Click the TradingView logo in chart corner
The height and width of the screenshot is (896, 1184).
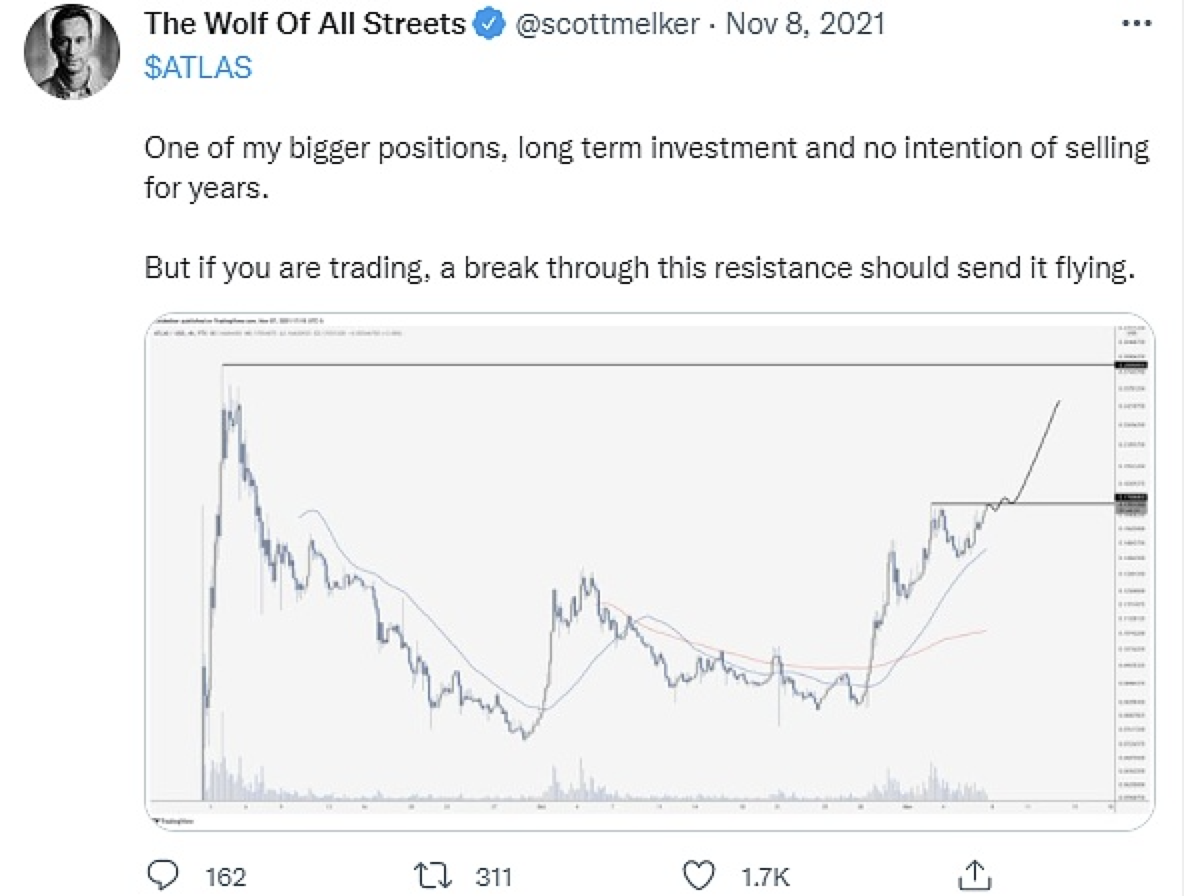point(173,821)
